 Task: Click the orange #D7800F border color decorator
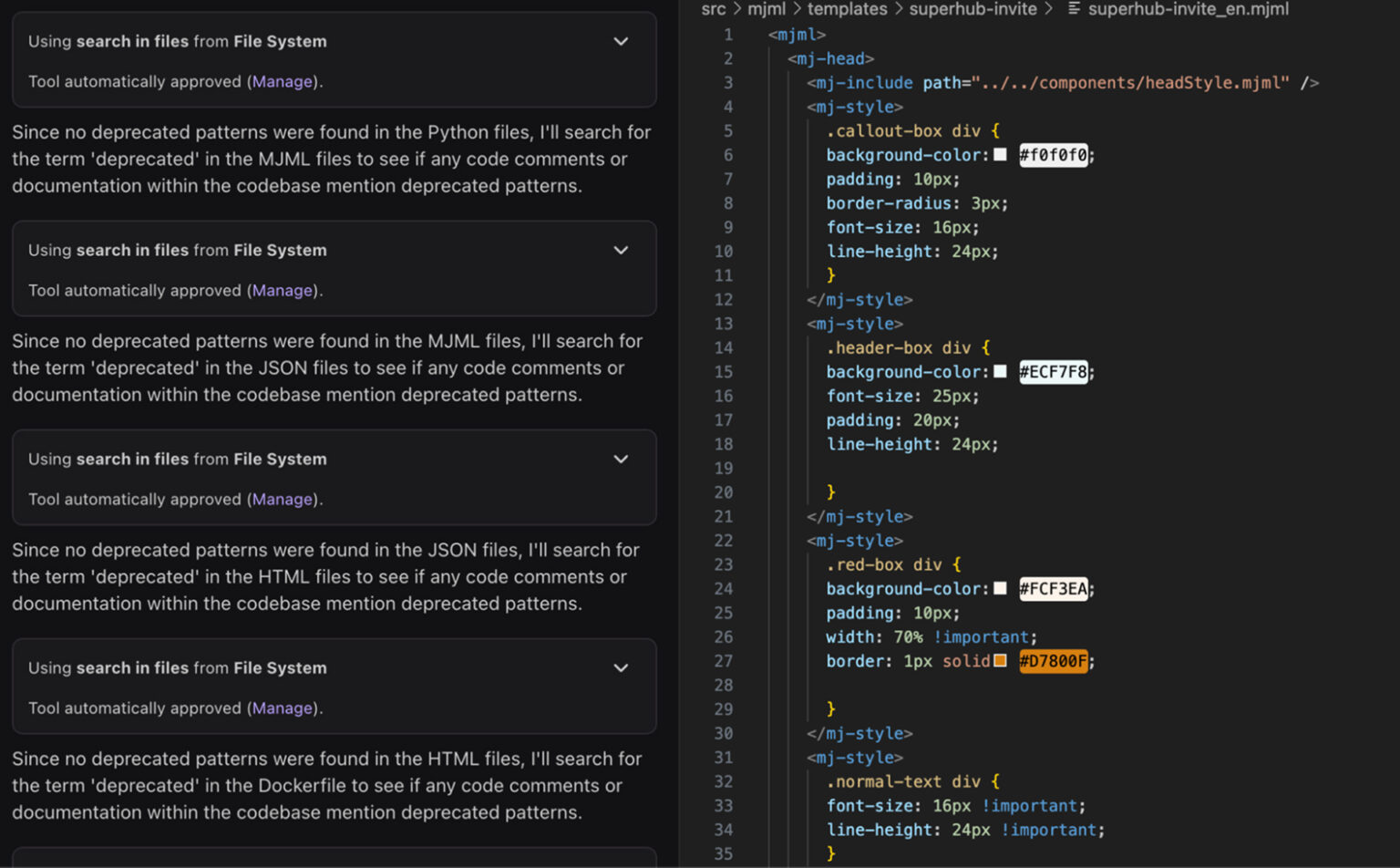tap(1000, 661)
